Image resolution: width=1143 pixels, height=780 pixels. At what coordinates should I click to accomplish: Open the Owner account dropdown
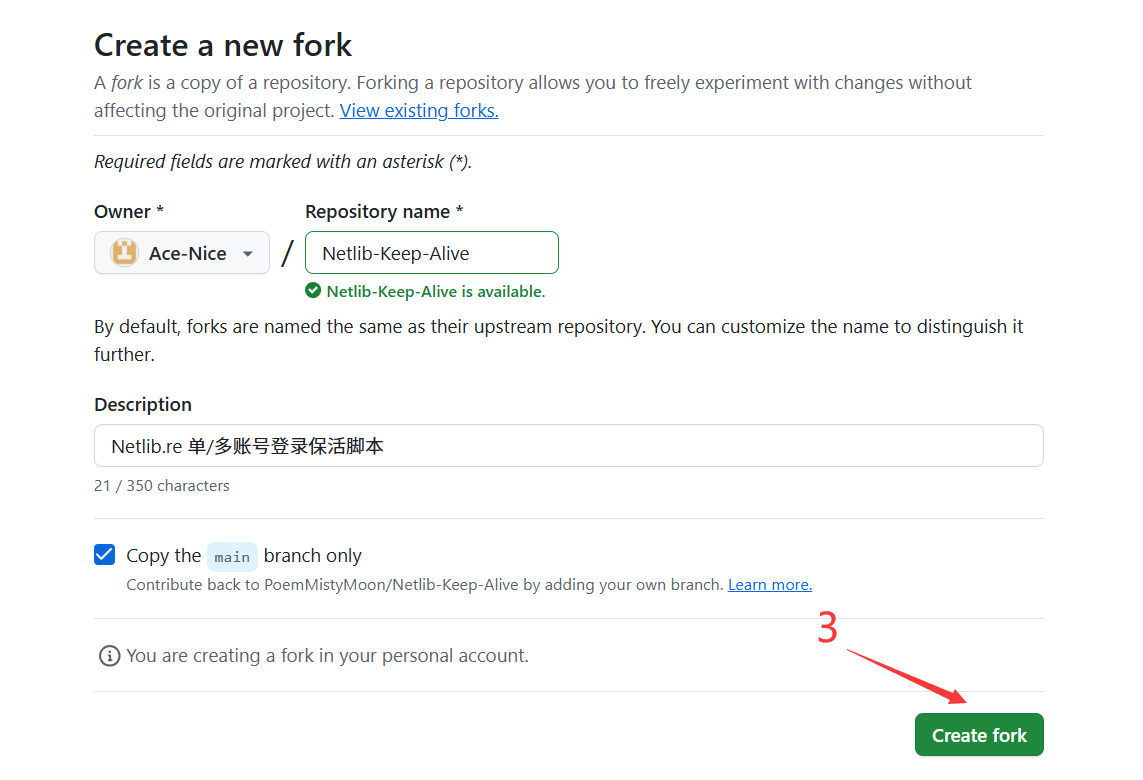click(181, 252)
